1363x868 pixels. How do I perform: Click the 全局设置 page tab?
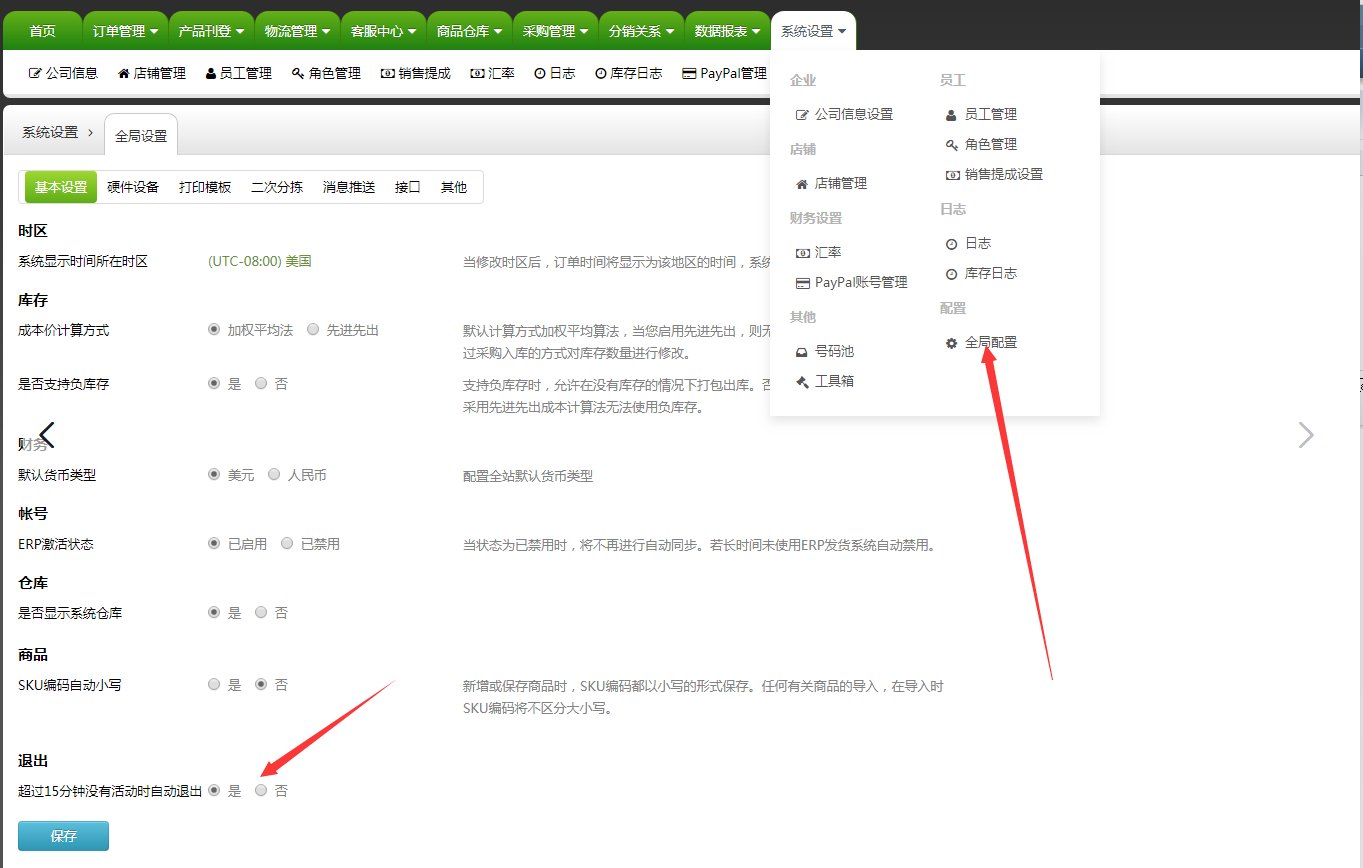pyautogui.click(x=141, y=135)
